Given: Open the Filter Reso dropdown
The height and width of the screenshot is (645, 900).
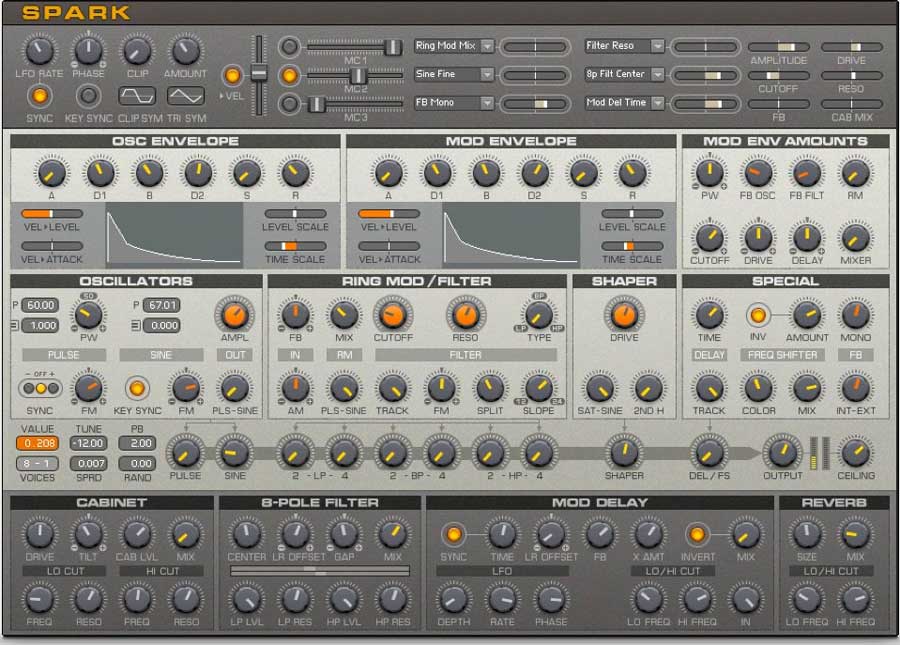Looking at the screenshot, I should [624, 46].
